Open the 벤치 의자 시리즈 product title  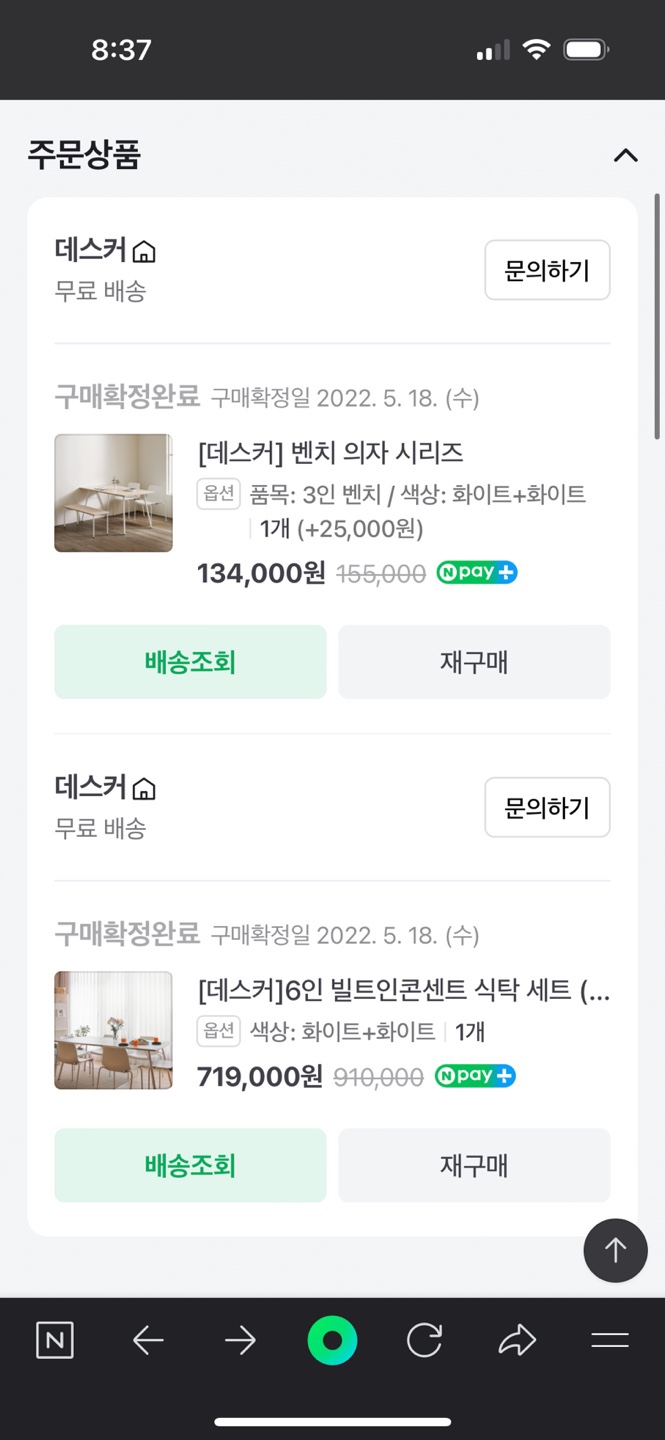(331, 453)
